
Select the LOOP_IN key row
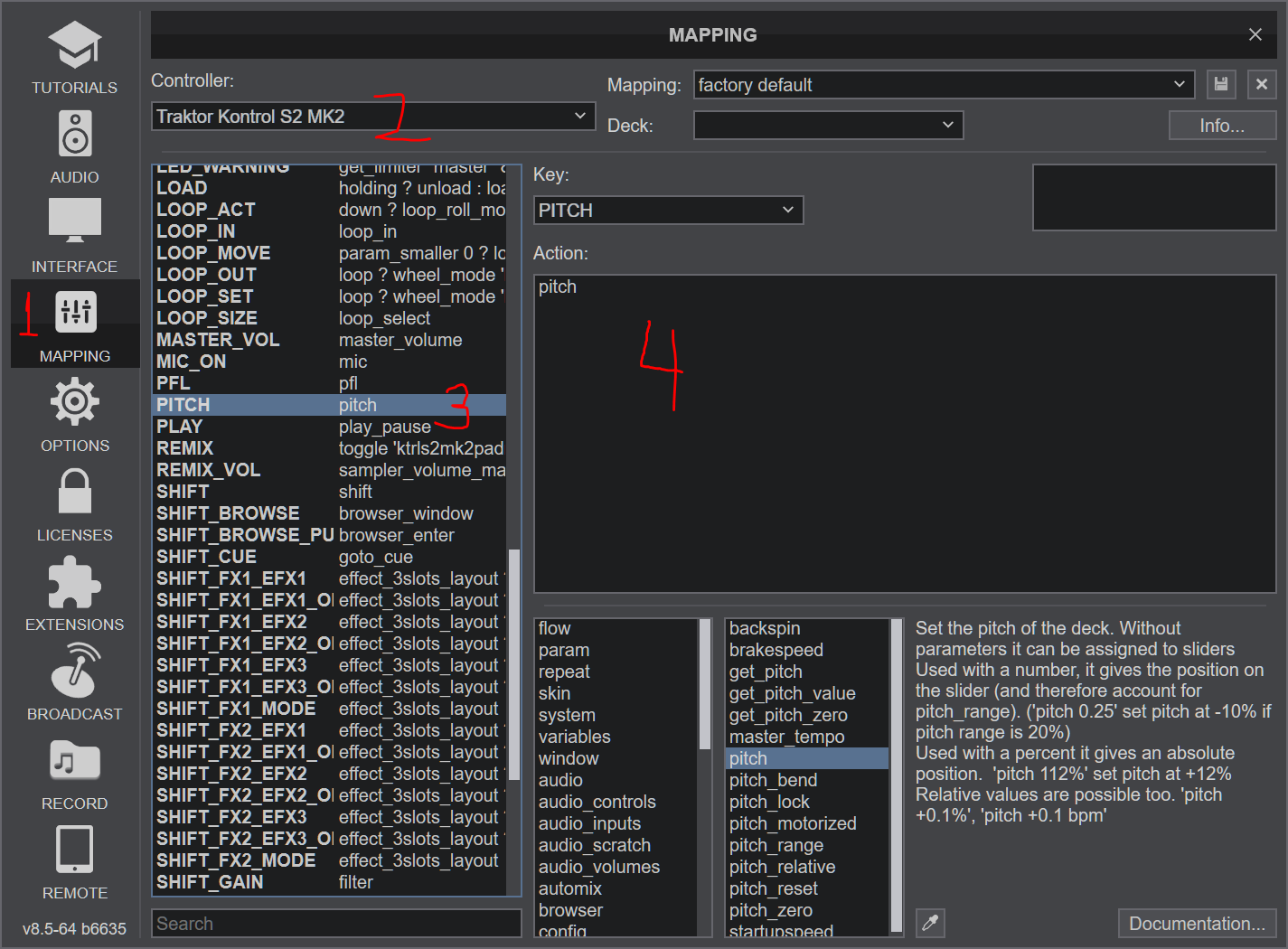click(x=330, y=231)
